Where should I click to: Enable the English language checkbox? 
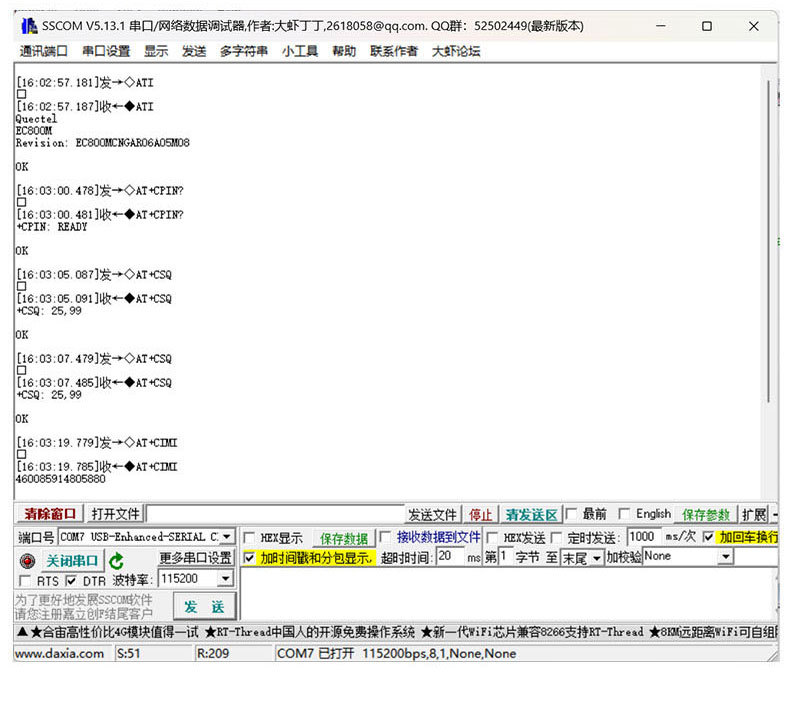coord(624,513)
